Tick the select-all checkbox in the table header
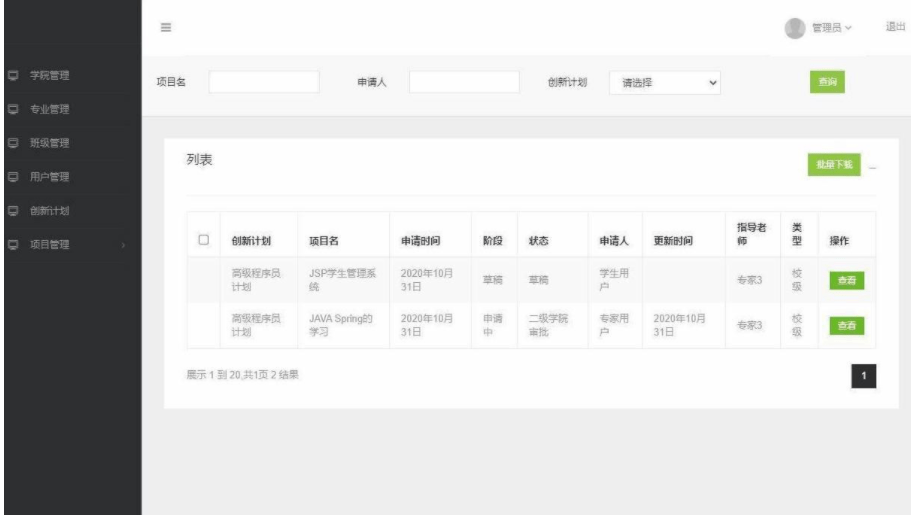 point(203,239)
